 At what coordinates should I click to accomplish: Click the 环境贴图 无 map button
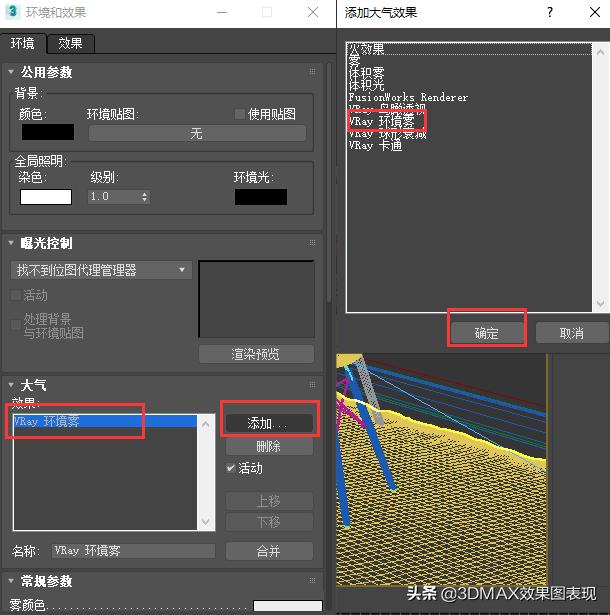[197, 133]
